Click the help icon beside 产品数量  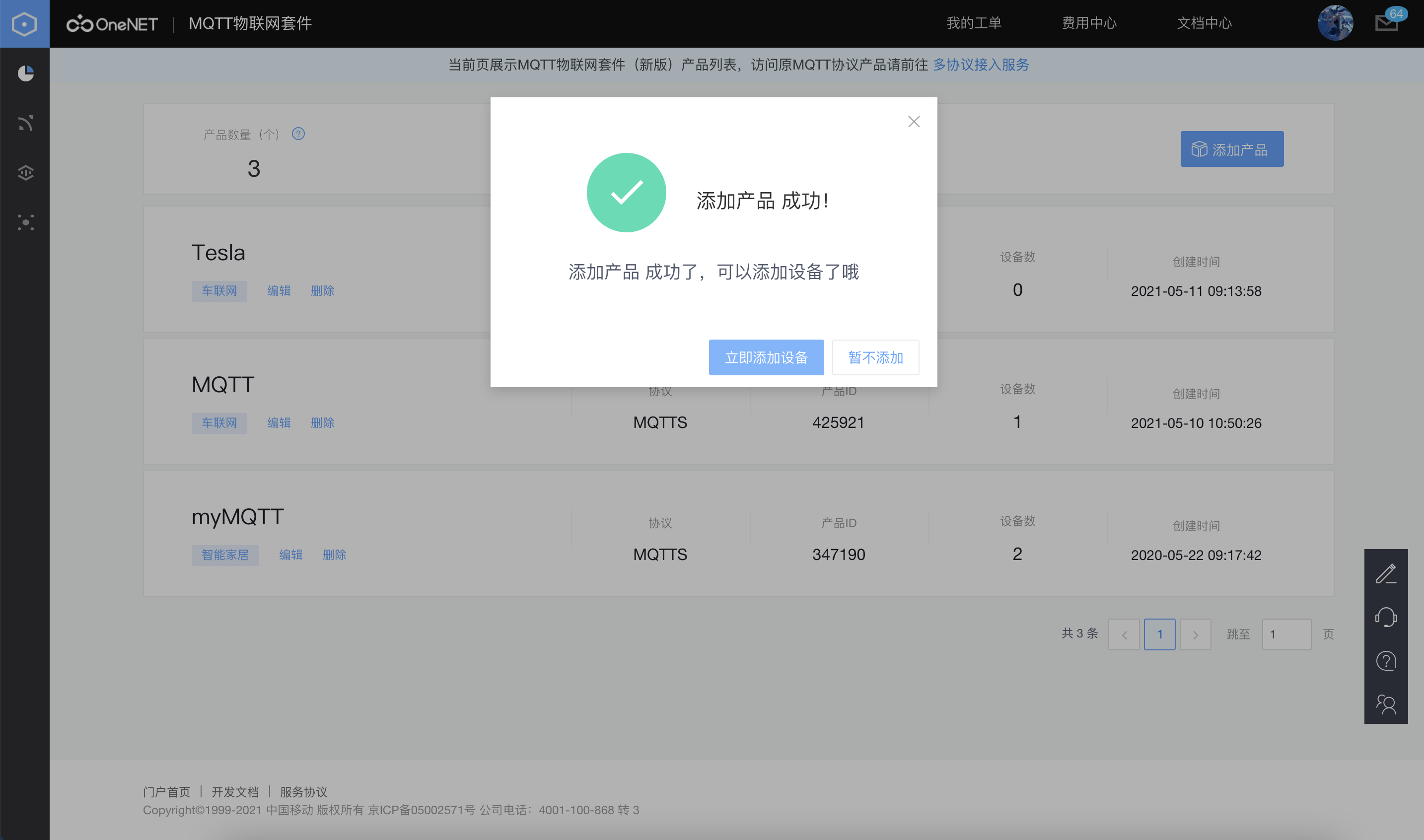(x=298, y=134)
